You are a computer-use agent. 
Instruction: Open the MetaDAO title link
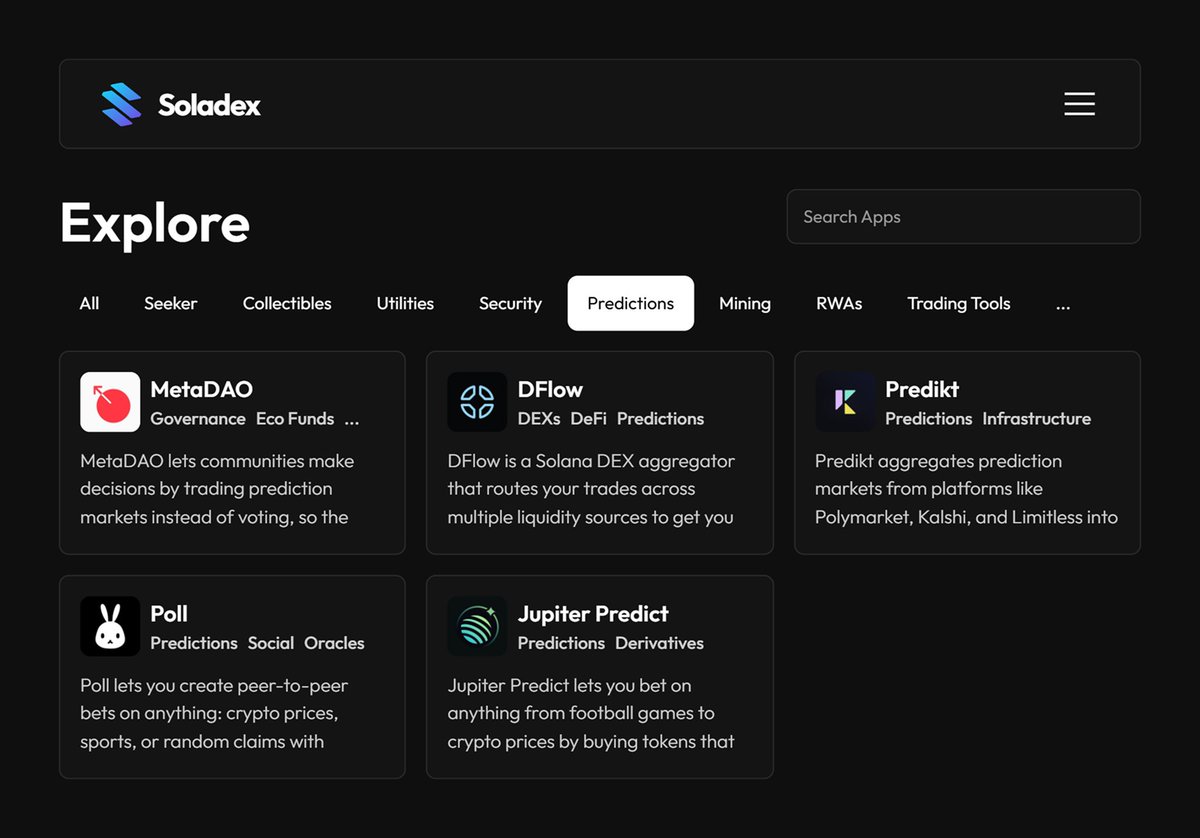pyautogui.click(x=202, y=389)
